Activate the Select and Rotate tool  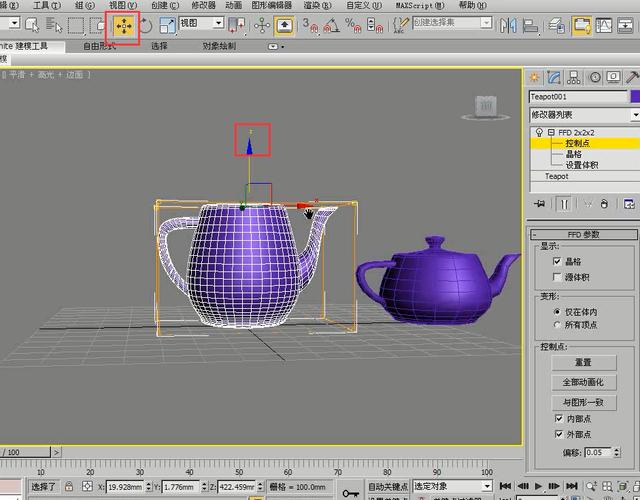[x=146, y=25]
